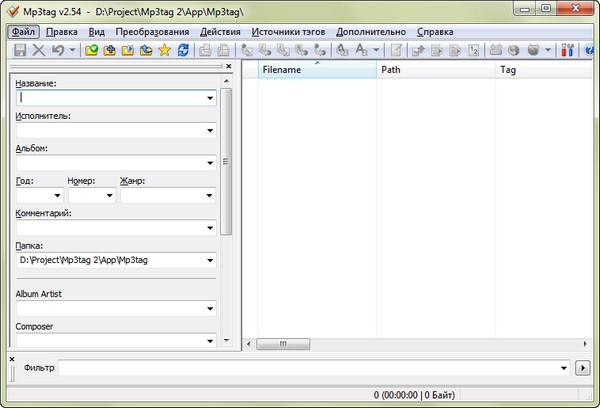600x408 pixels.
Task: Open the Вид menu
Action: 96,32
